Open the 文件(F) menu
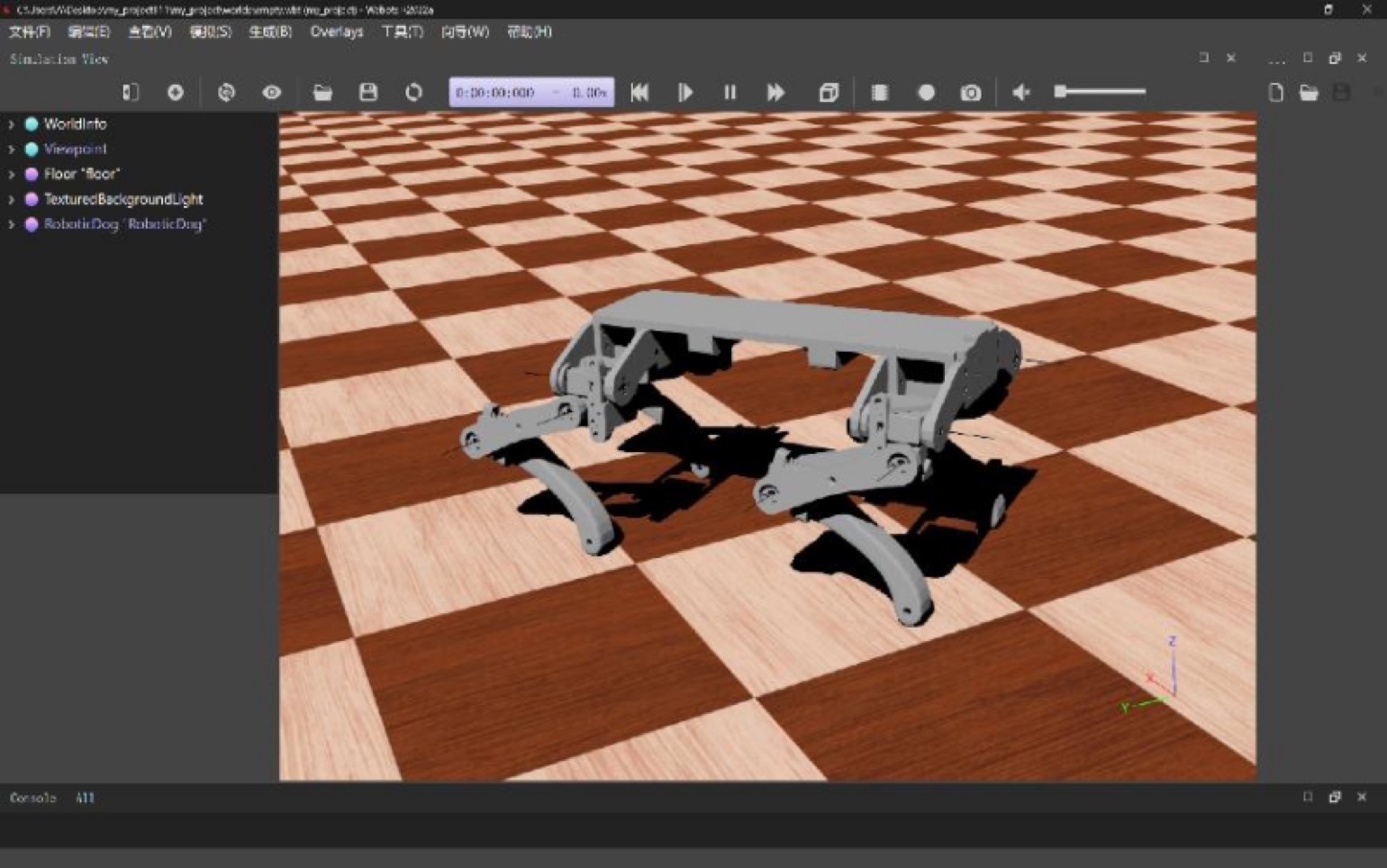Screen dimensions: 1387x868 [30, 32]
